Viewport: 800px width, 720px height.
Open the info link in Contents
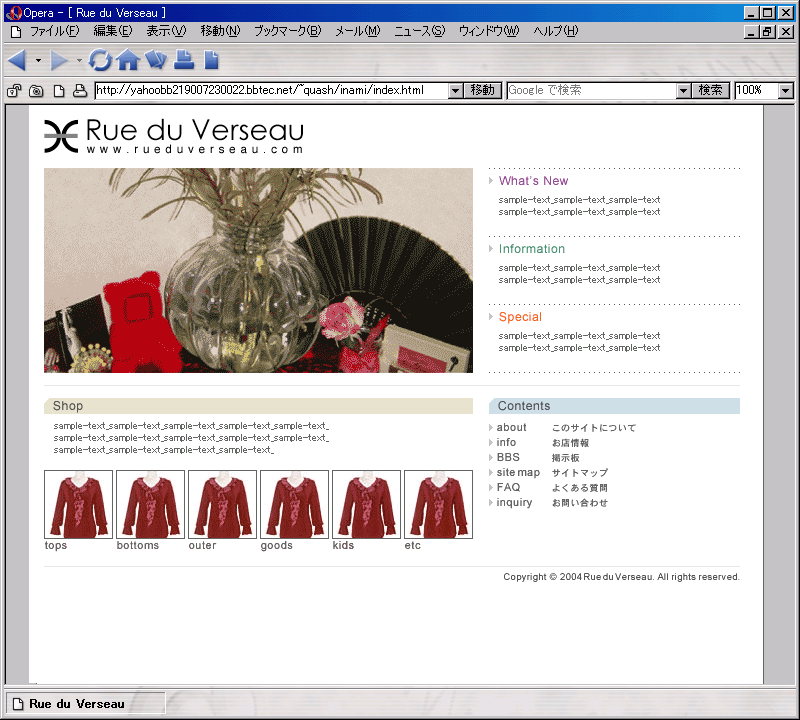pyautogui.click(x=506, y=442)
